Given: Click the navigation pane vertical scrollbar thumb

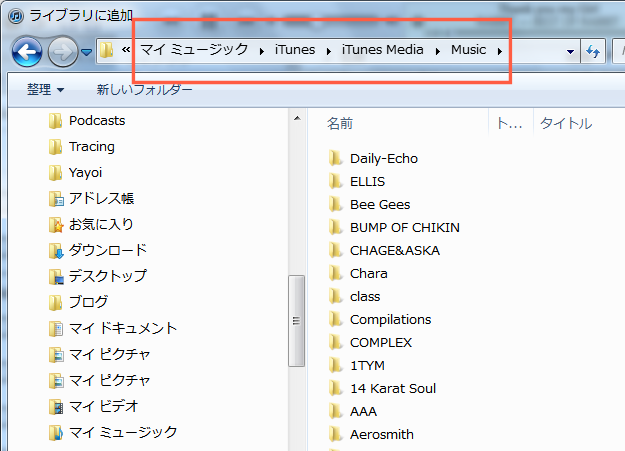Looking at the screenshot, I should [296, 321].
